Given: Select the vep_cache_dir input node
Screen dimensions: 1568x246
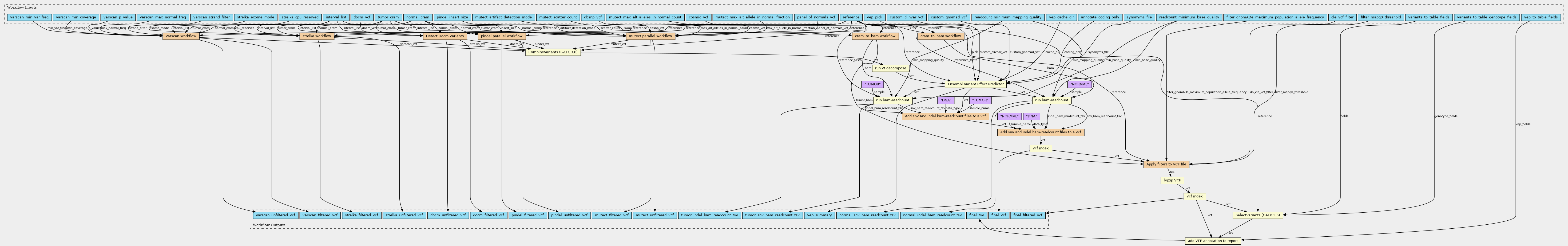Looking at the screenshot, I should pos(1061,18).
